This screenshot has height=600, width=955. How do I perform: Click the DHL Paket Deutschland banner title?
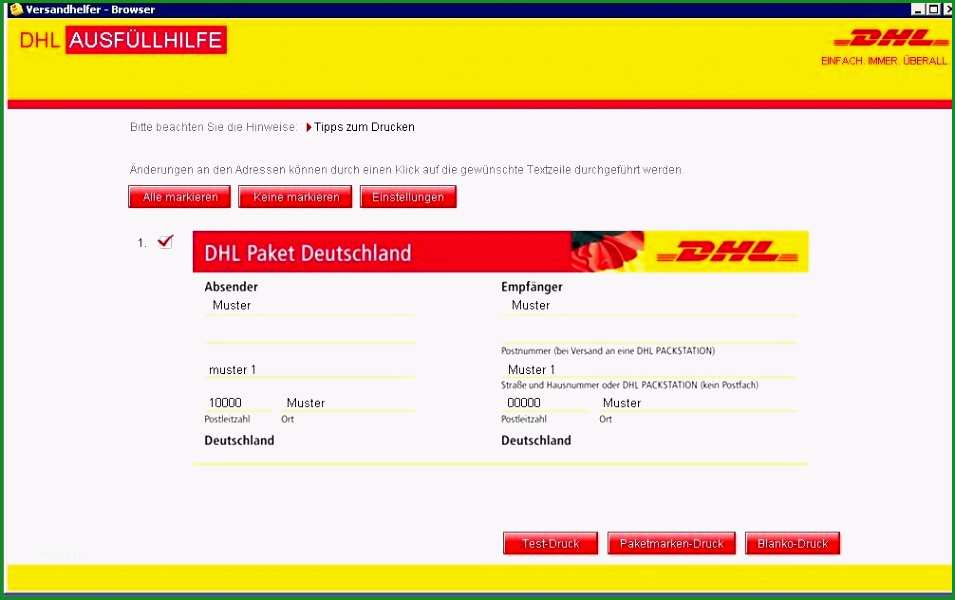(x=308, y=253)
